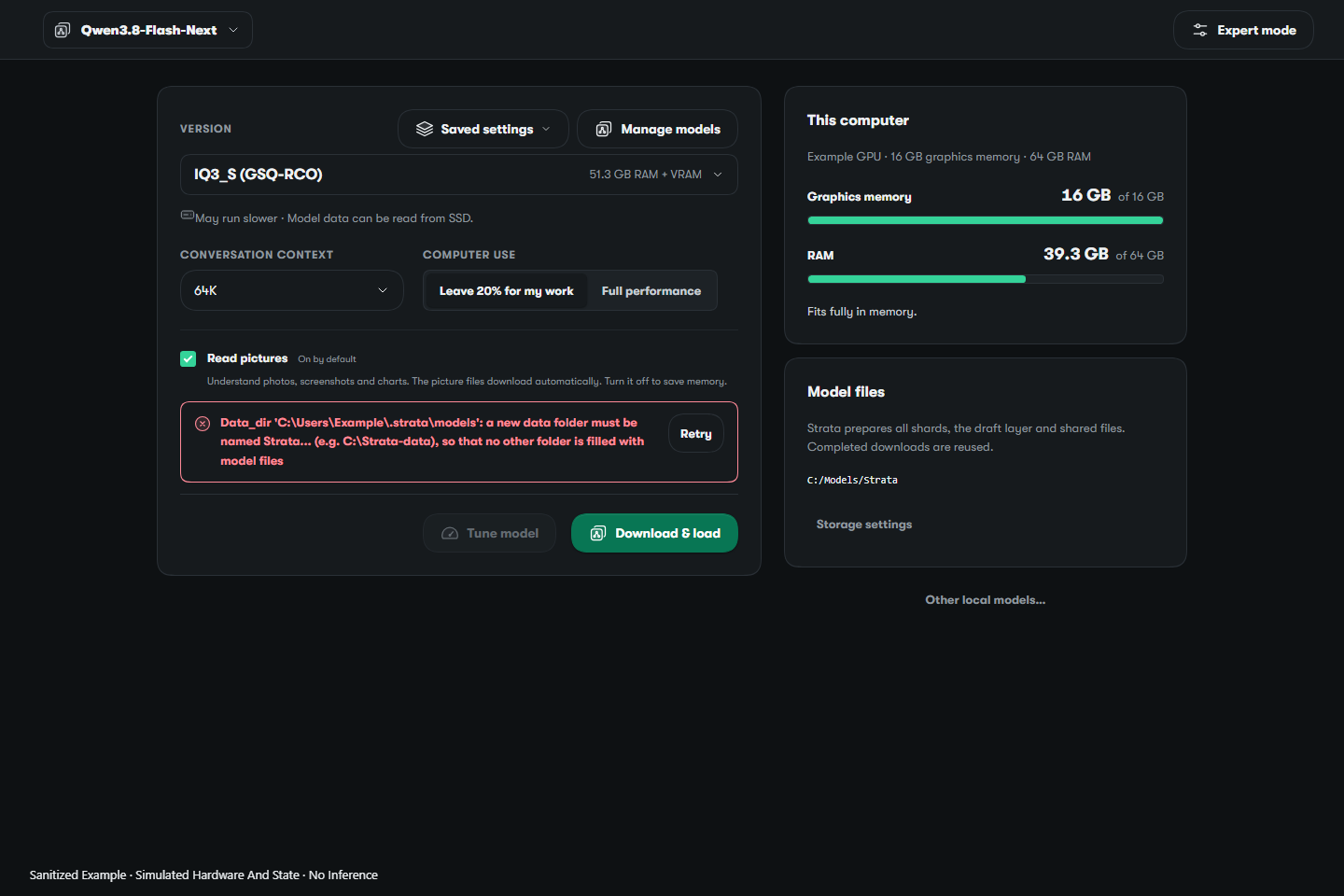The width and height of the screenshot is (1344, 896).
Task: Click the C:/Models/Strata path text
Action: pos(852,480)
